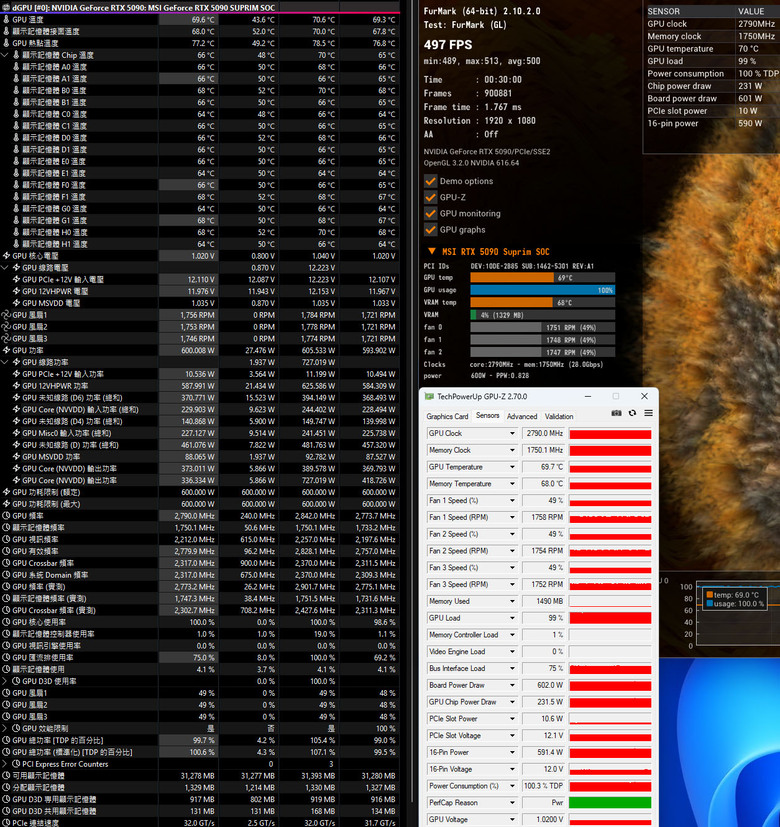The height and width of the screenshot is (827, 780).
Task: Open the Board Power Draw sensor dropdown
Action: [x=512, y=685]
